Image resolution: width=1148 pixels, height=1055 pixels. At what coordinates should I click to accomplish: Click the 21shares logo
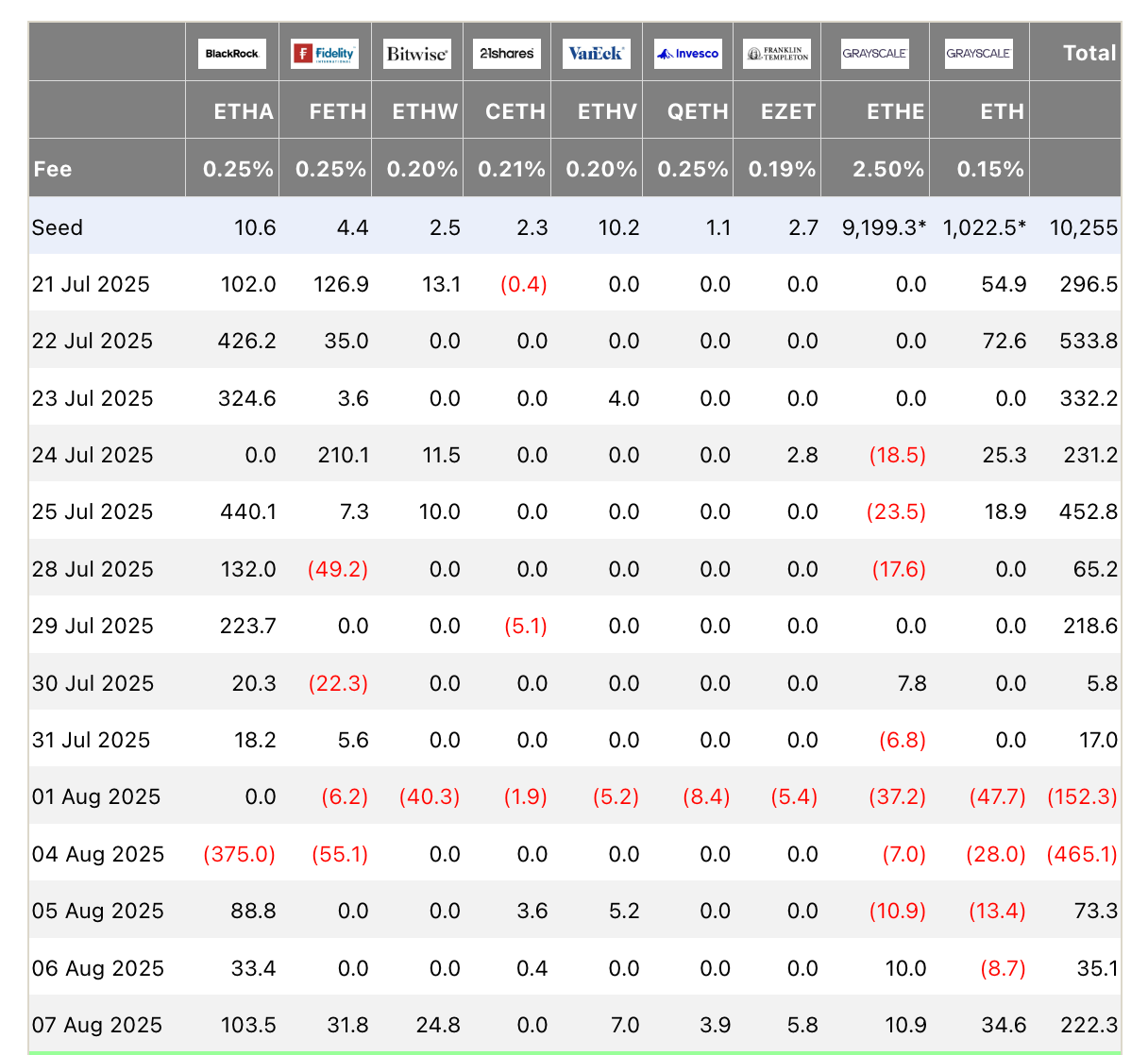click(506, 54)
